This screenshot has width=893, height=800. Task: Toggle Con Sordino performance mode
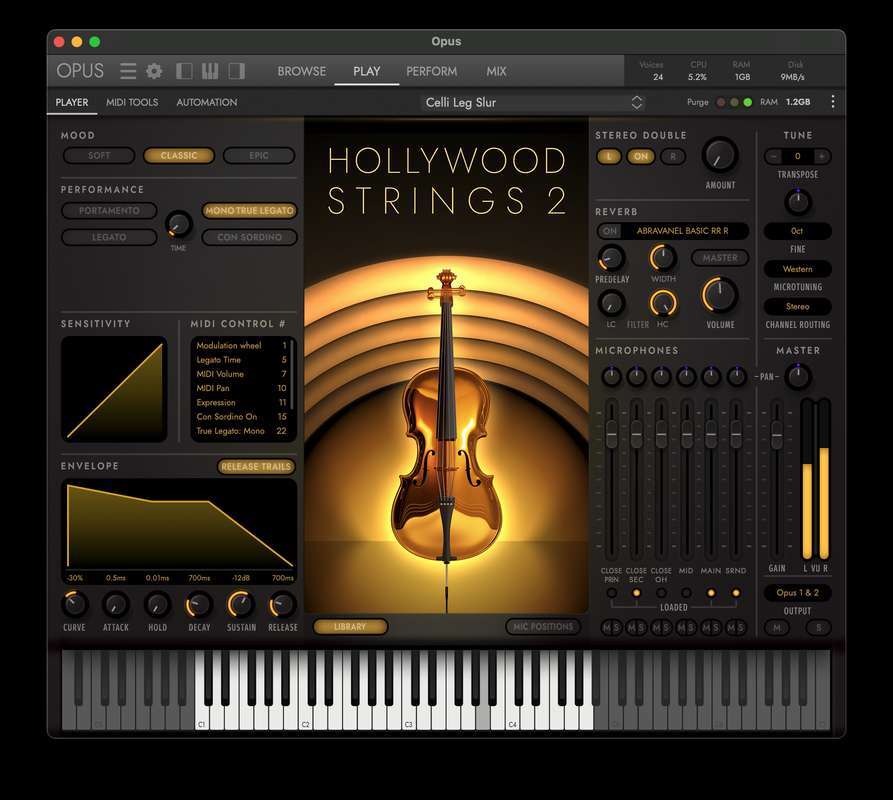[248, 237]
